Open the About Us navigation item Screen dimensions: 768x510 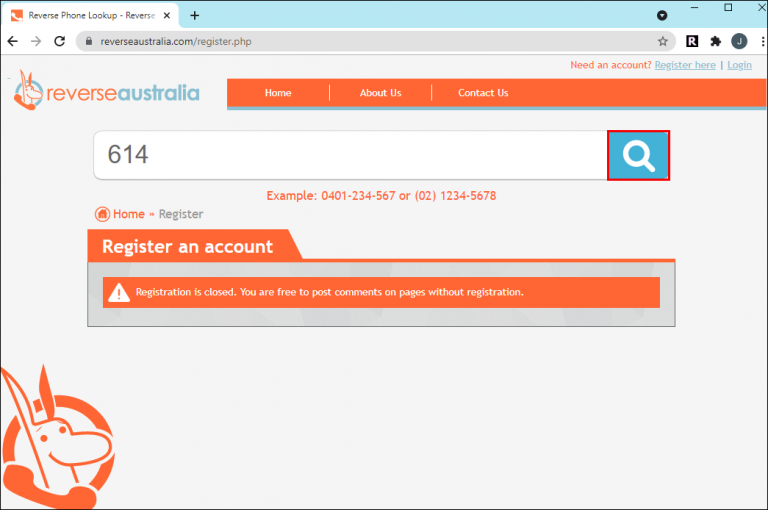pyautogui.click(x=381, y=93)
